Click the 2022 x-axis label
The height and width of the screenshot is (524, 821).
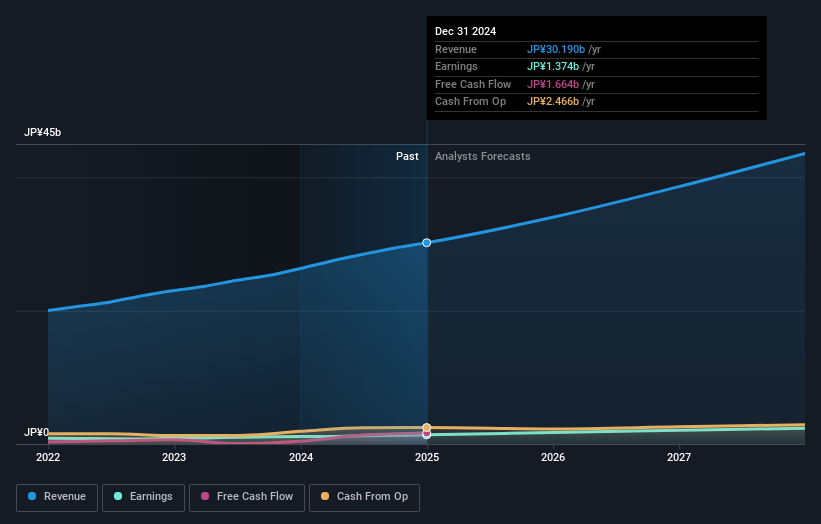pyautogui.click(x=48, y=457)
